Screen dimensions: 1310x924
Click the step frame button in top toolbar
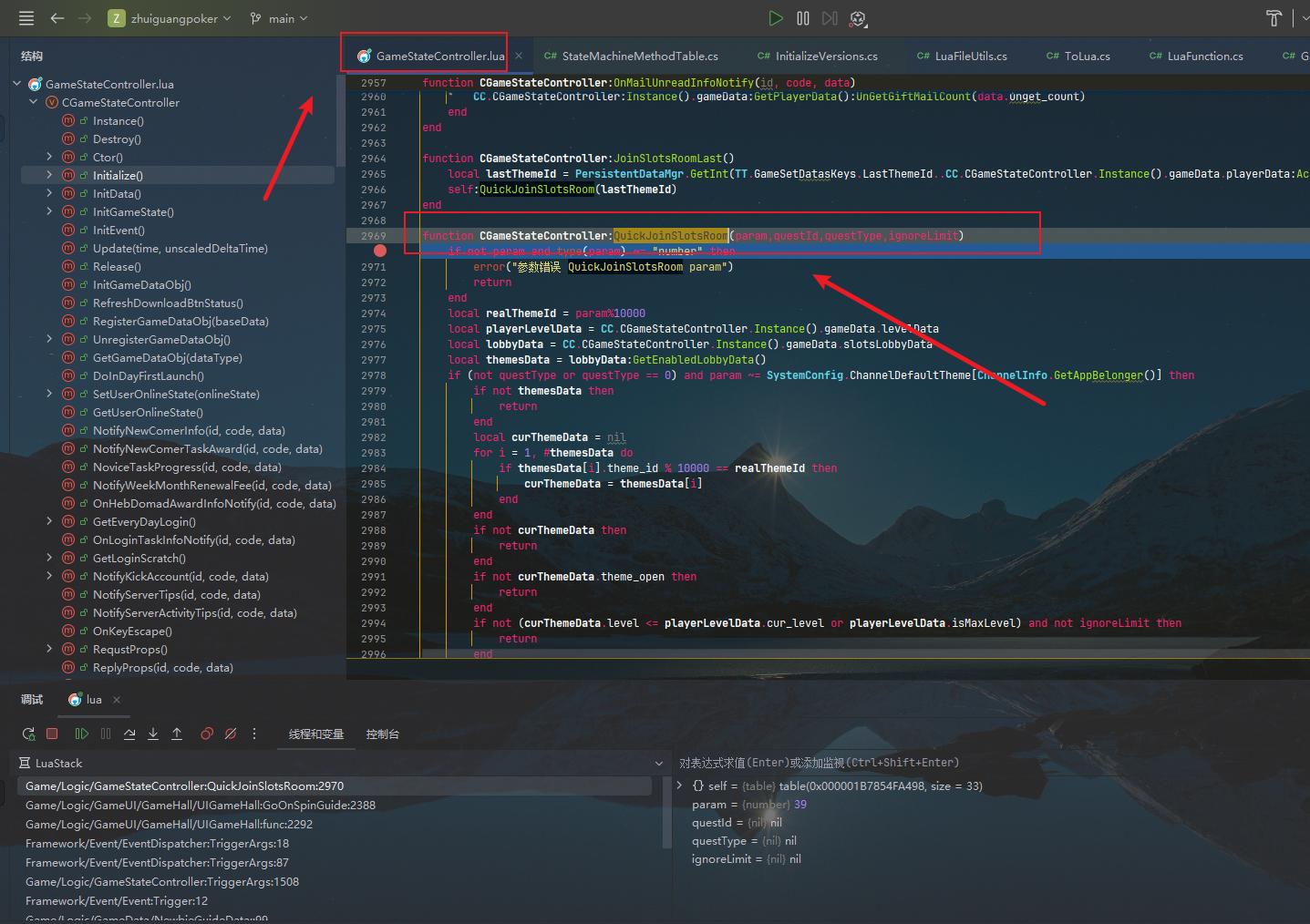tap(830, 18)
